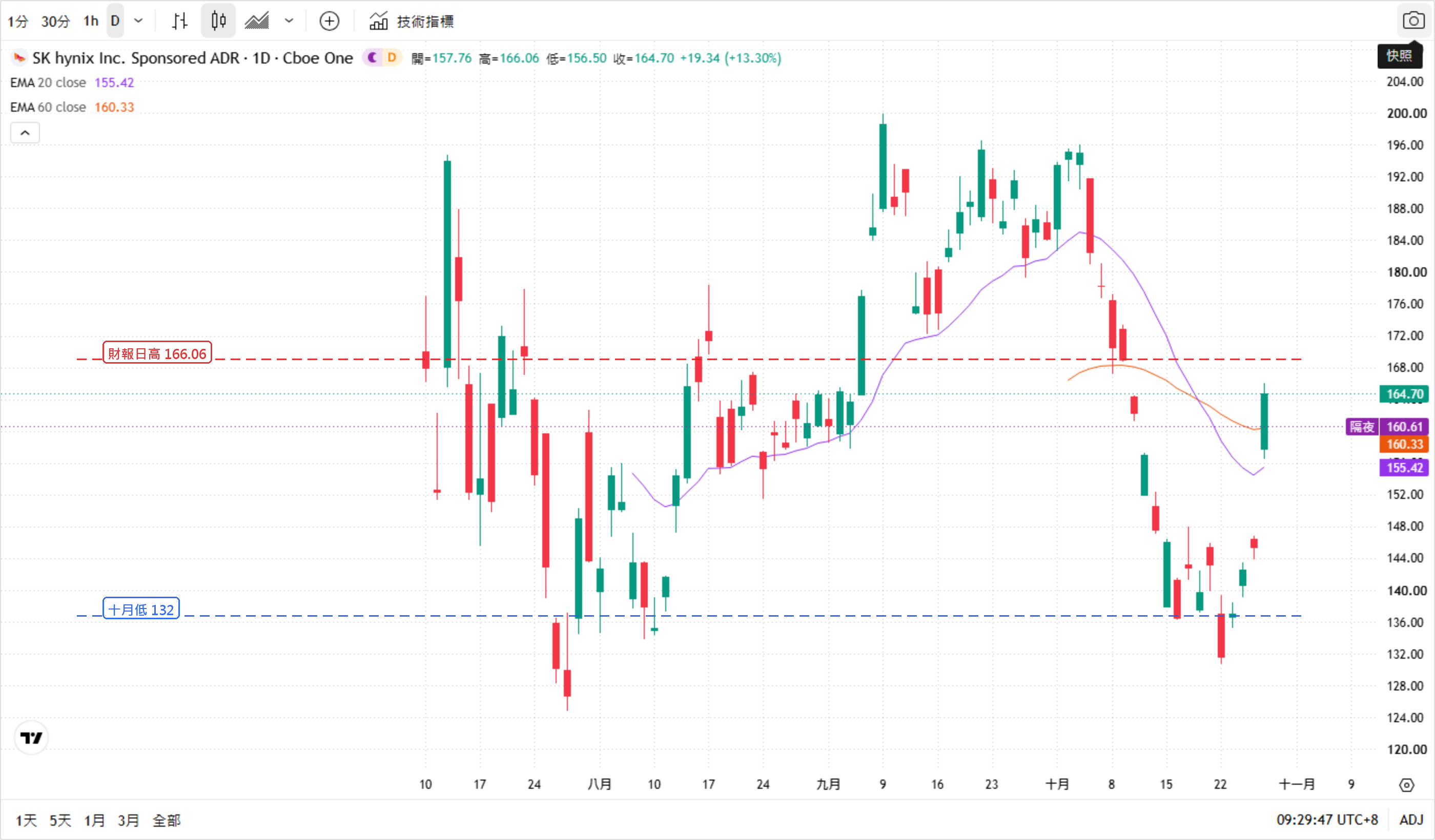Open 技術指標 technical indicators
The height and width of the screenshot is (840, 1435).
[x=412, y=21]
